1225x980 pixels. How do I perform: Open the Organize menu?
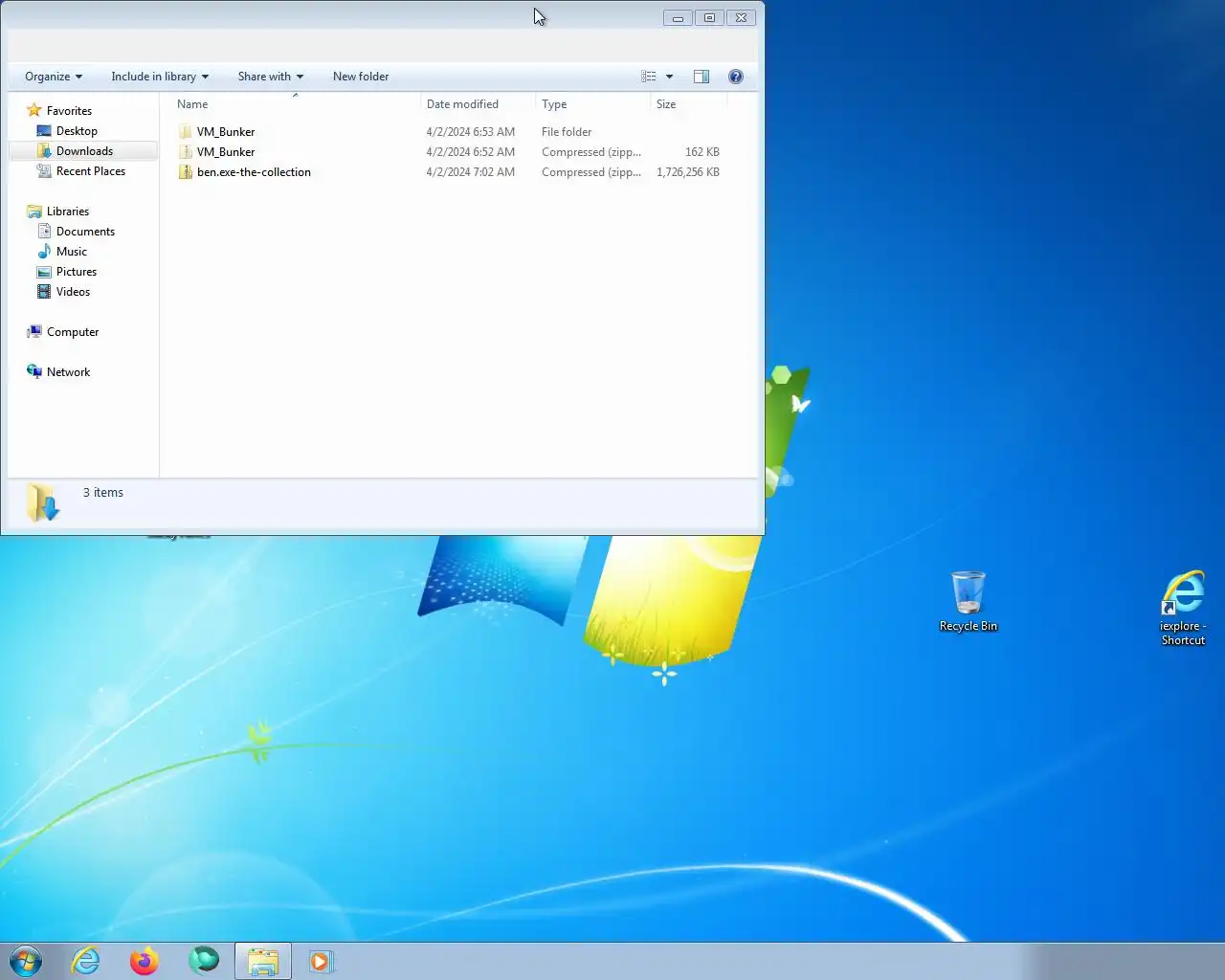(x=54, y=77)
